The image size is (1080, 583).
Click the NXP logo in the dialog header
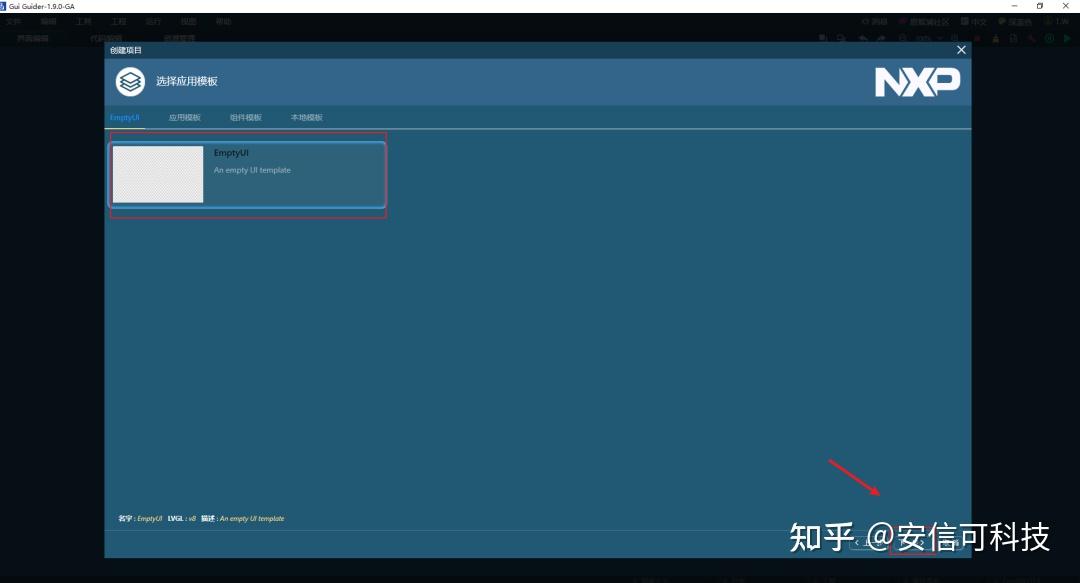917,82
